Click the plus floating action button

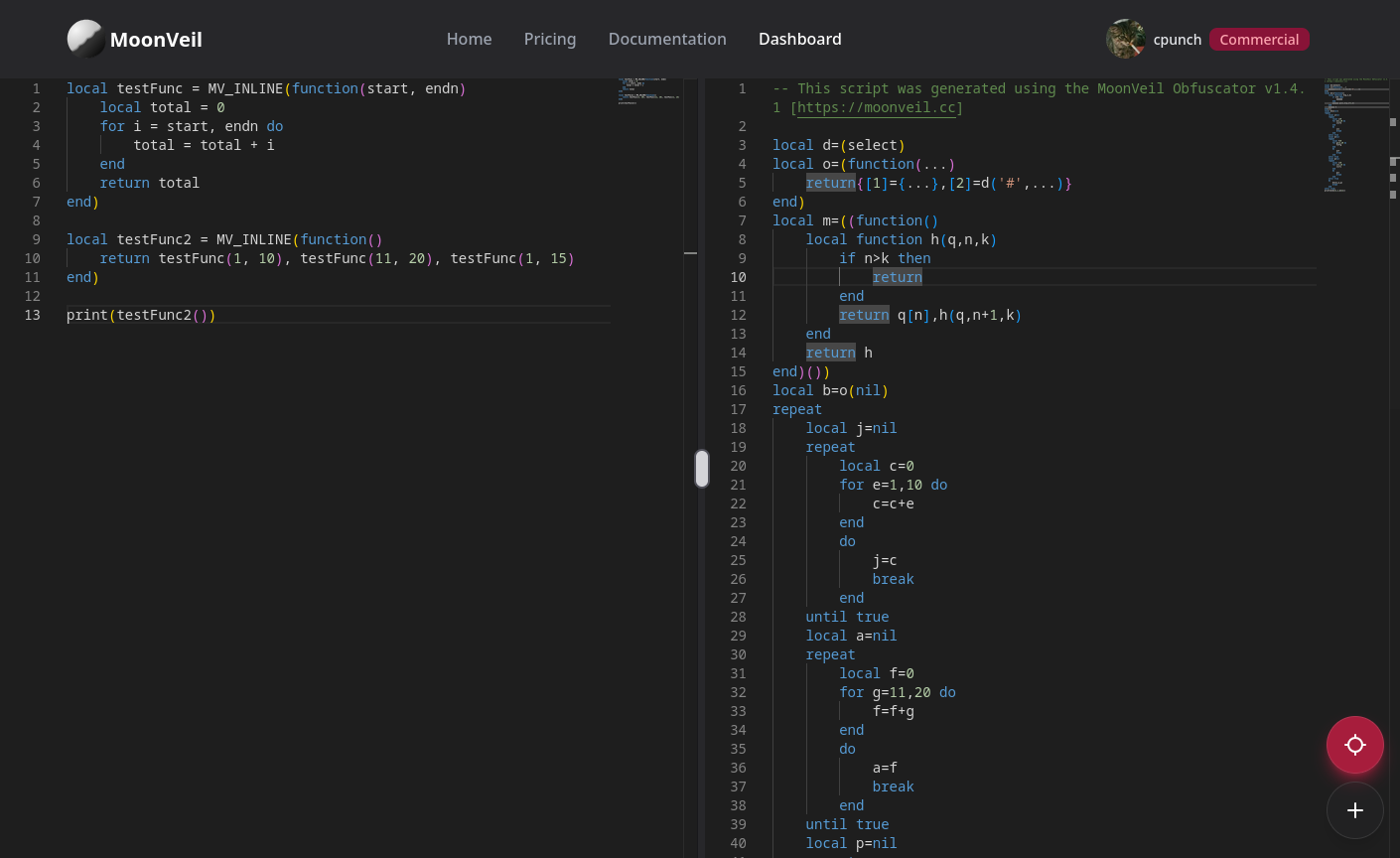tap(1354, 810)
